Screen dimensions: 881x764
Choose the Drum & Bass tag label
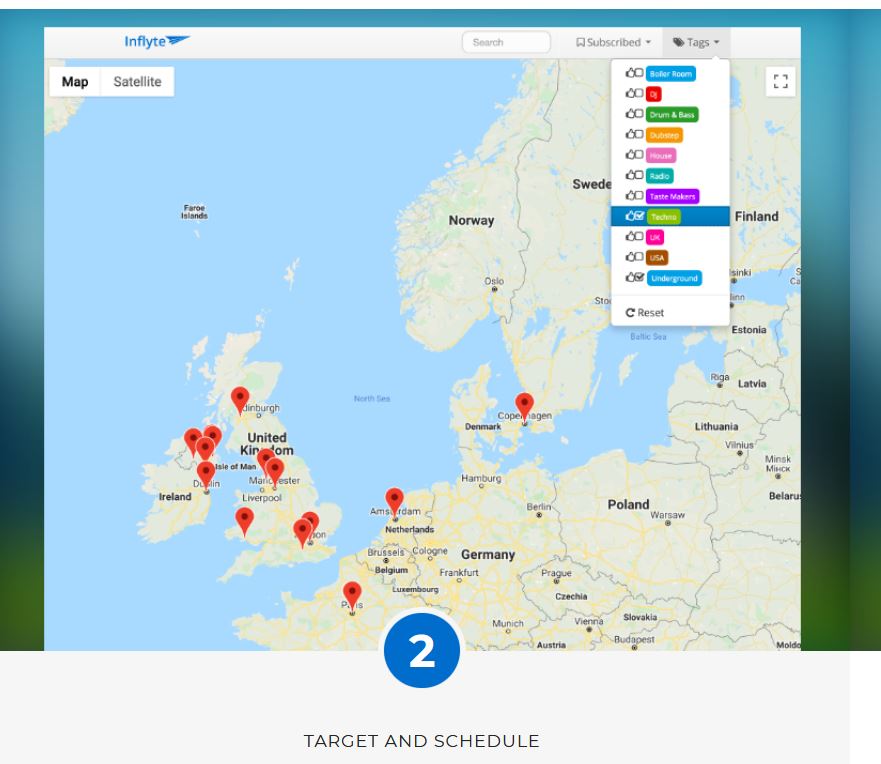click(672, 115)
